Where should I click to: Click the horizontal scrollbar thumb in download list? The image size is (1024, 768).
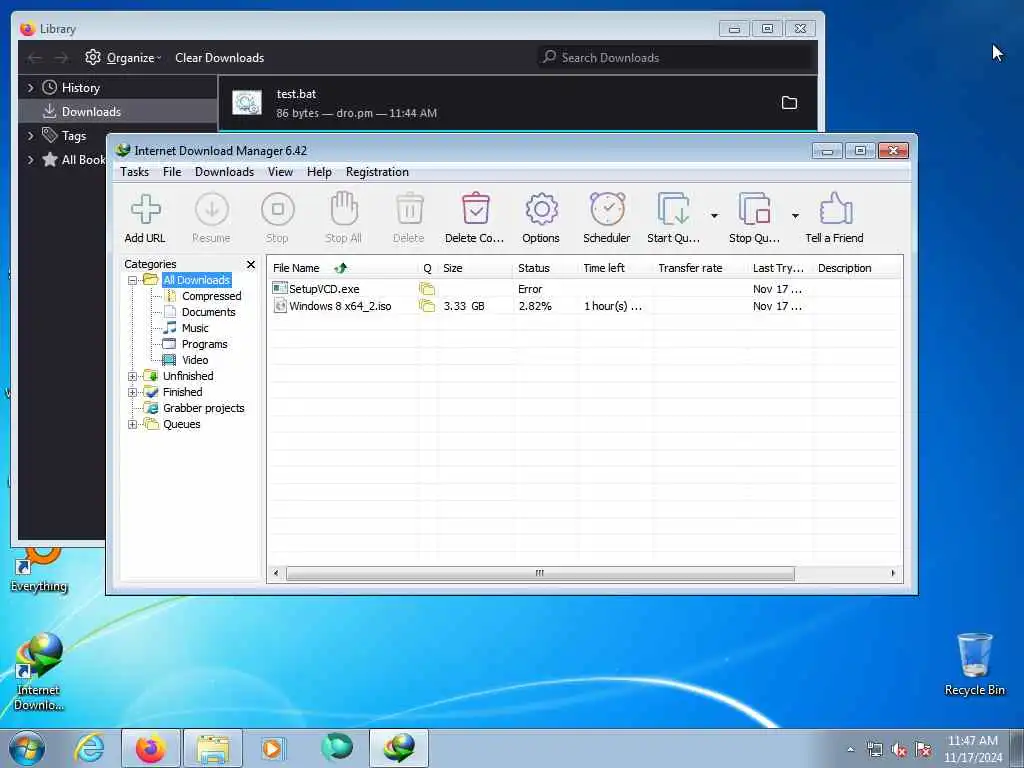tap(540, 573)
